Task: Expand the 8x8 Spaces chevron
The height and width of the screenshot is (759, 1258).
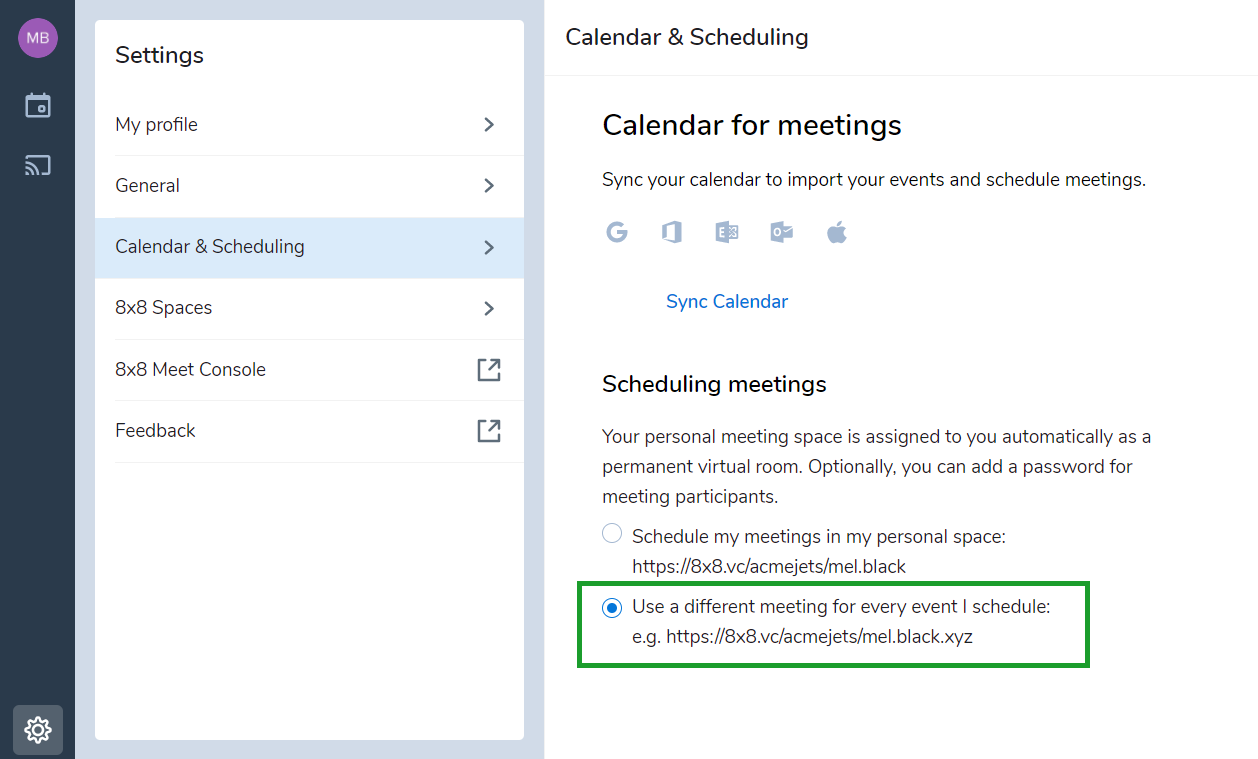Action: click(489, 308)
